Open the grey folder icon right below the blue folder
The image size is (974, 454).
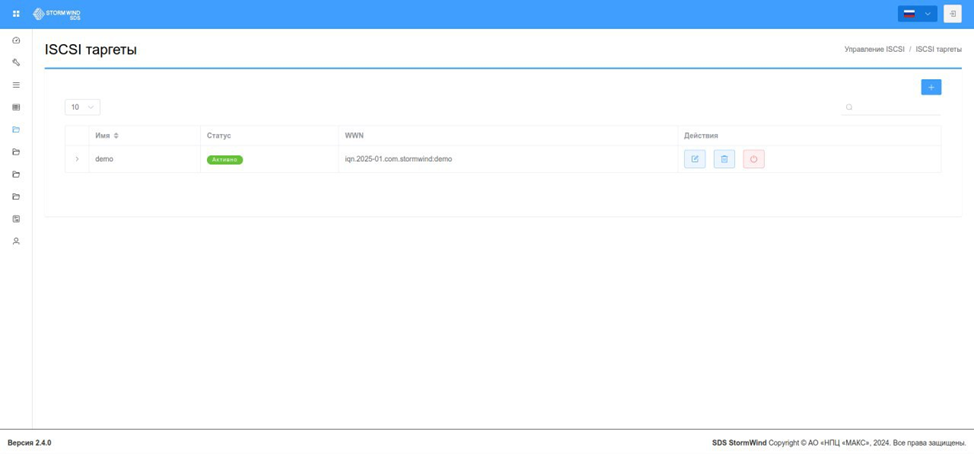pos(16,152)
